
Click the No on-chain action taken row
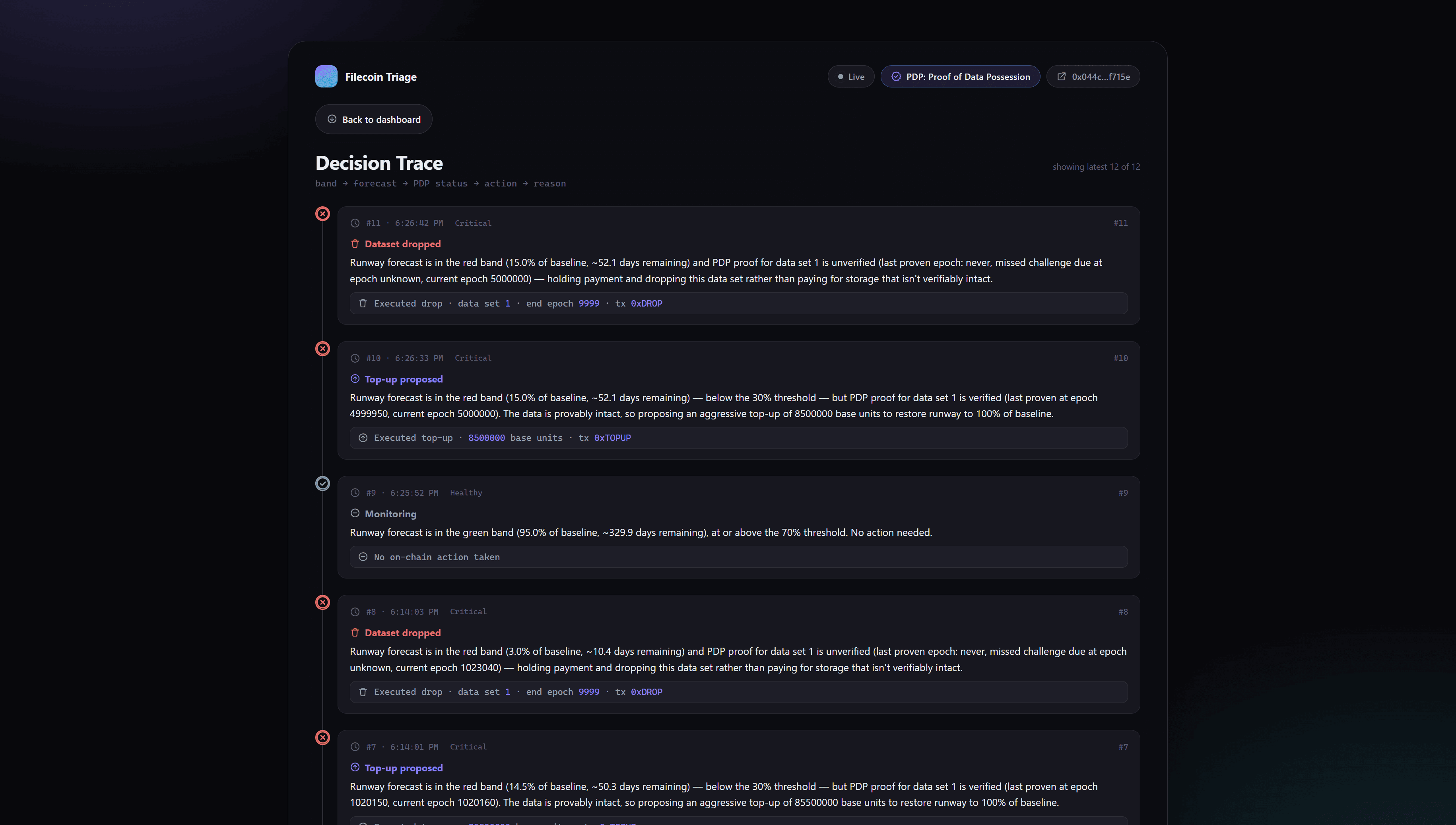pos(738,557)
